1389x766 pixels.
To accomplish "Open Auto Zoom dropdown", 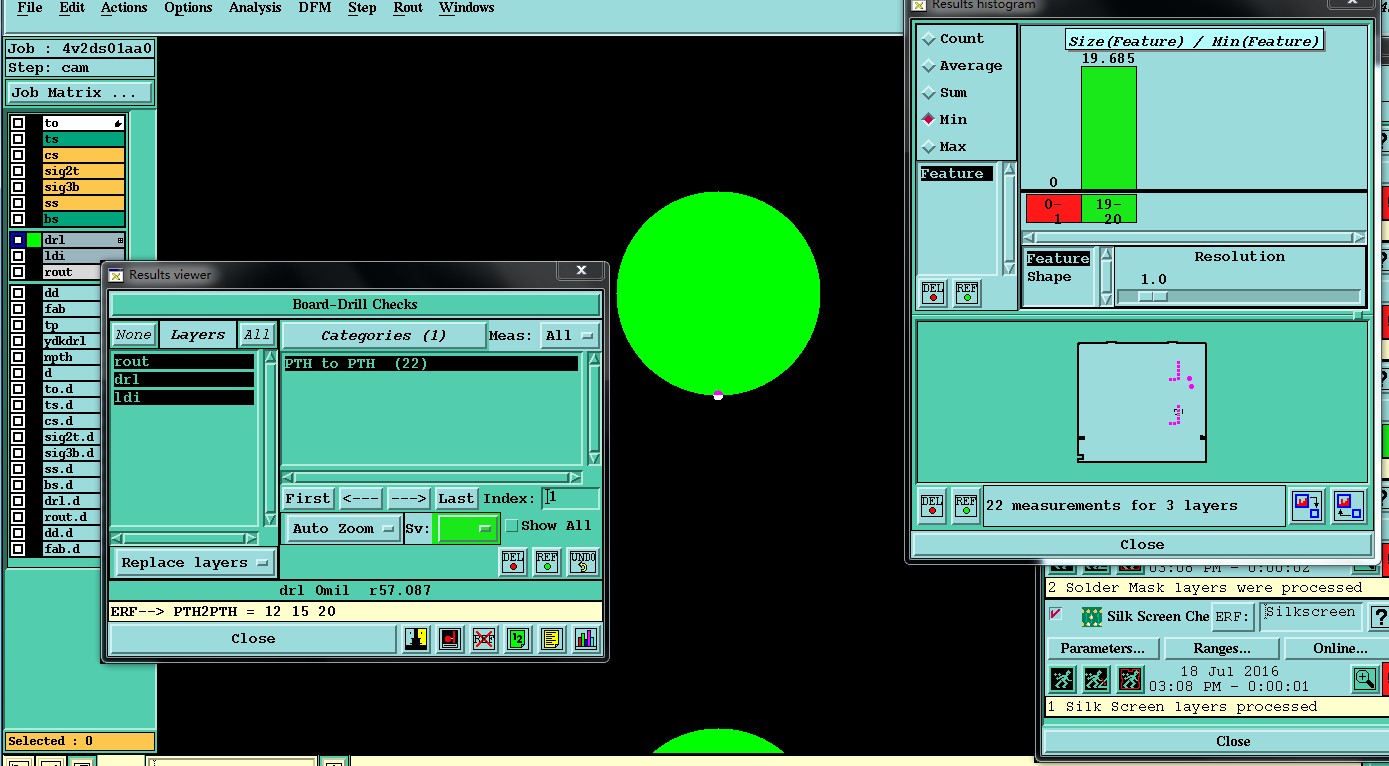I will click(x=343, y=528).
